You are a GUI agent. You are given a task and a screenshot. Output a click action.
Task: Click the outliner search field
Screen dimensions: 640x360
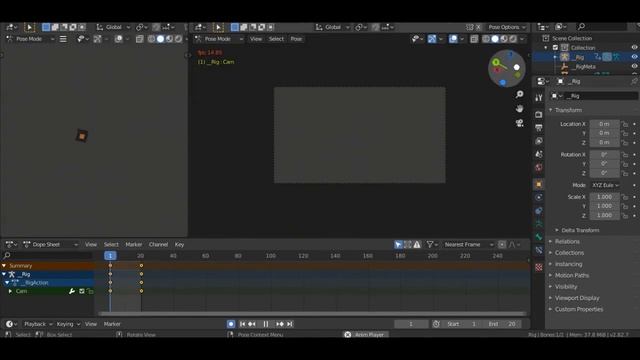(x=601, y=27)
